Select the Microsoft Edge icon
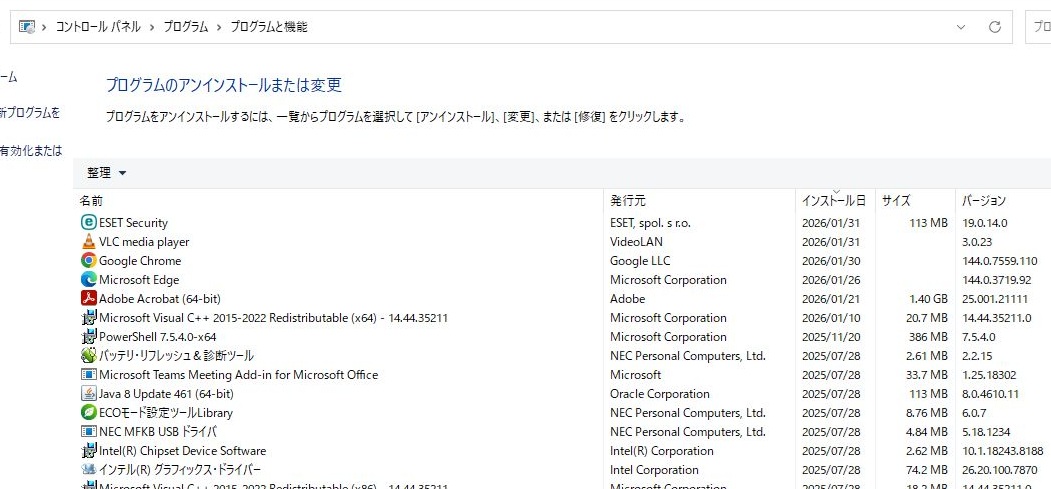Viewport: 1051px width, 489px height. pos(88,280)
